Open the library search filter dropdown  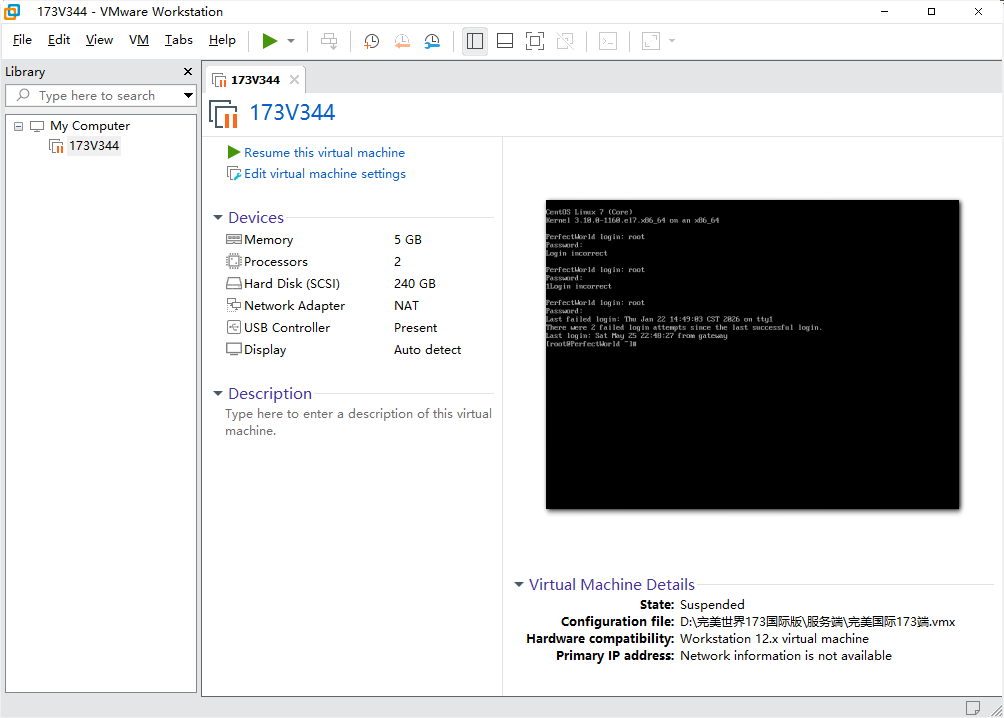[188, 95]
